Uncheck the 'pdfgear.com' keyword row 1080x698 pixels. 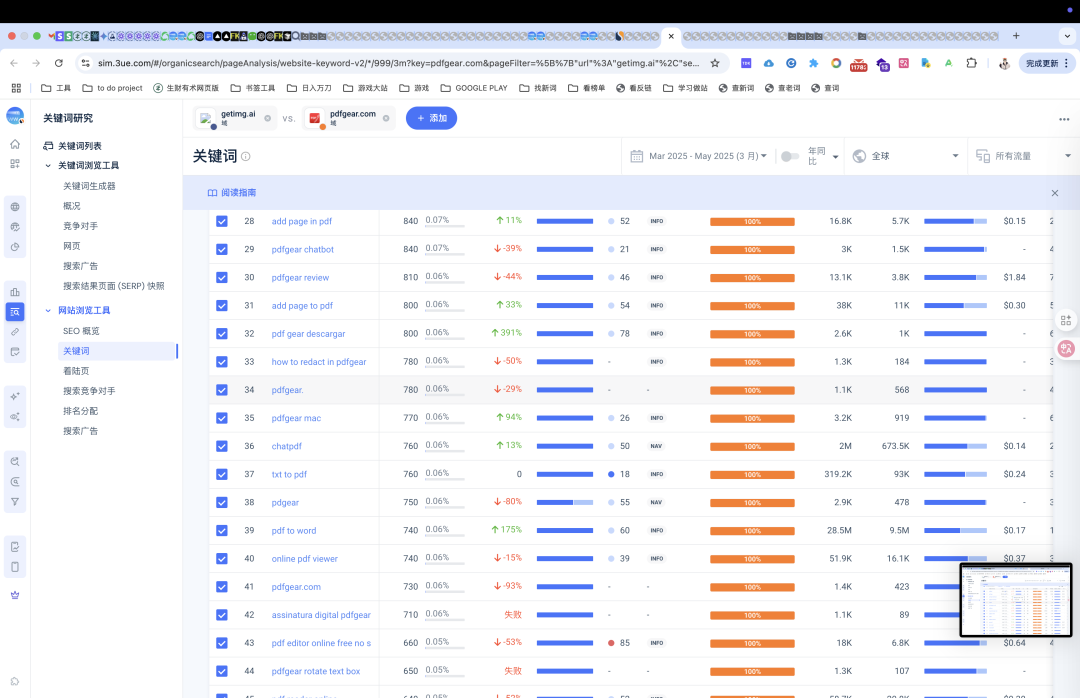click(222, 586)
